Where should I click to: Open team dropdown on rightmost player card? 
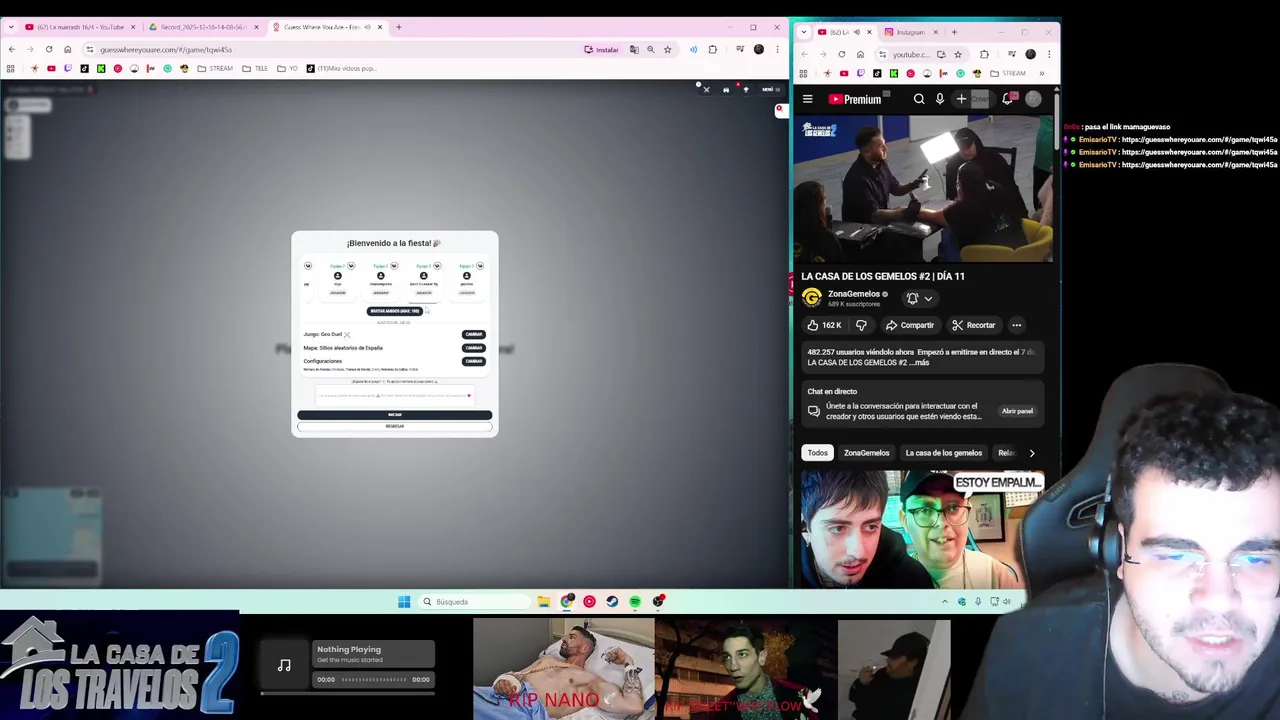click(x=480, y=266)
